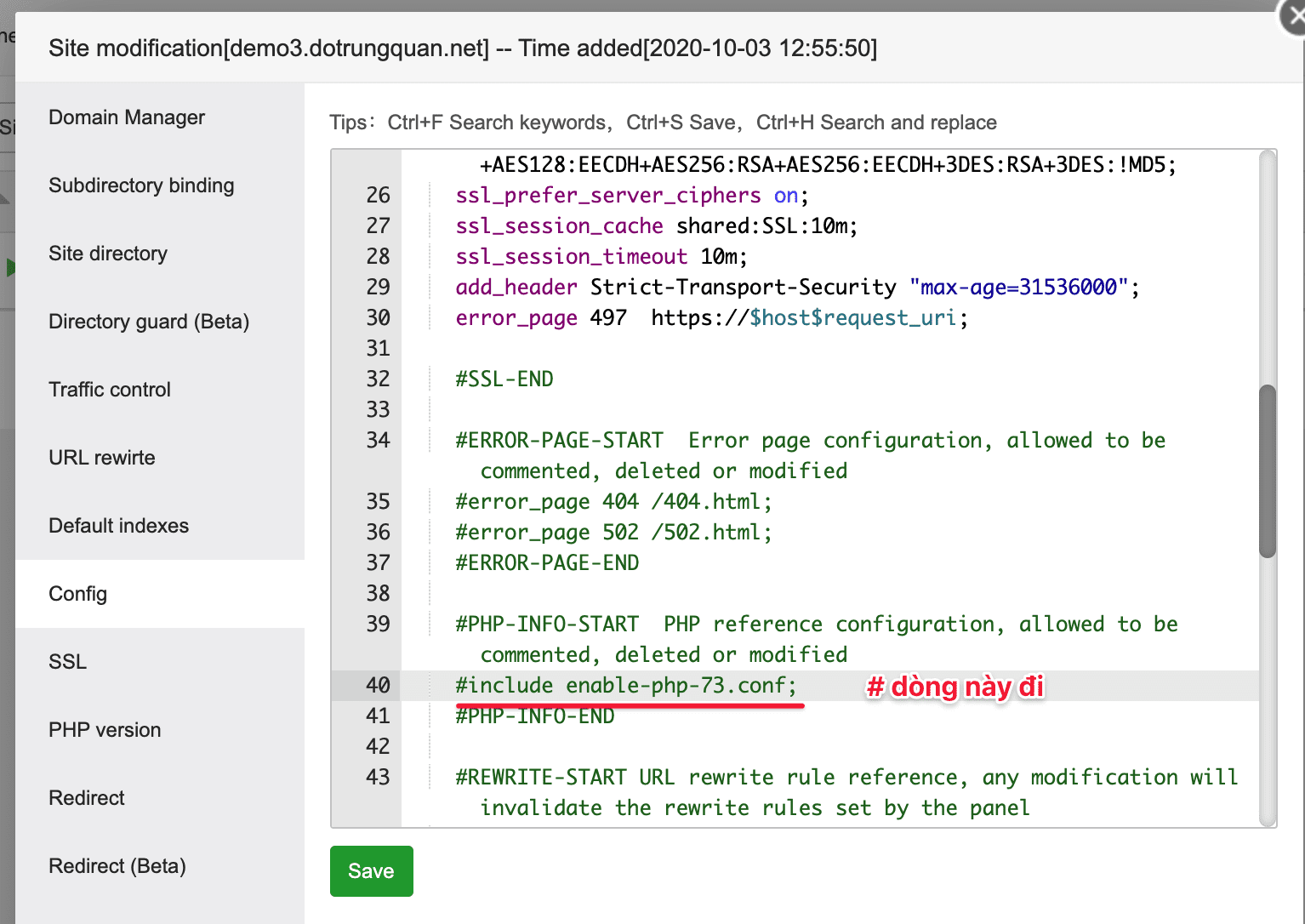Select Directory guard (Beta) tab

click(149, 322)
